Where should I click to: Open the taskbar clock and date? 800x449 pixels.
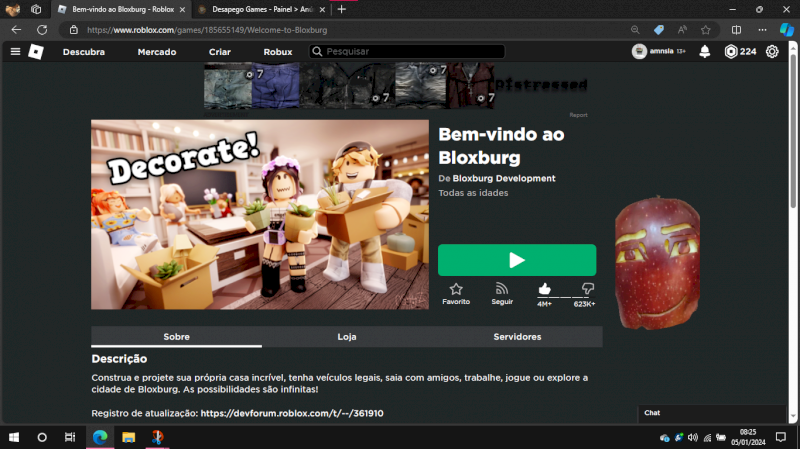748,437
